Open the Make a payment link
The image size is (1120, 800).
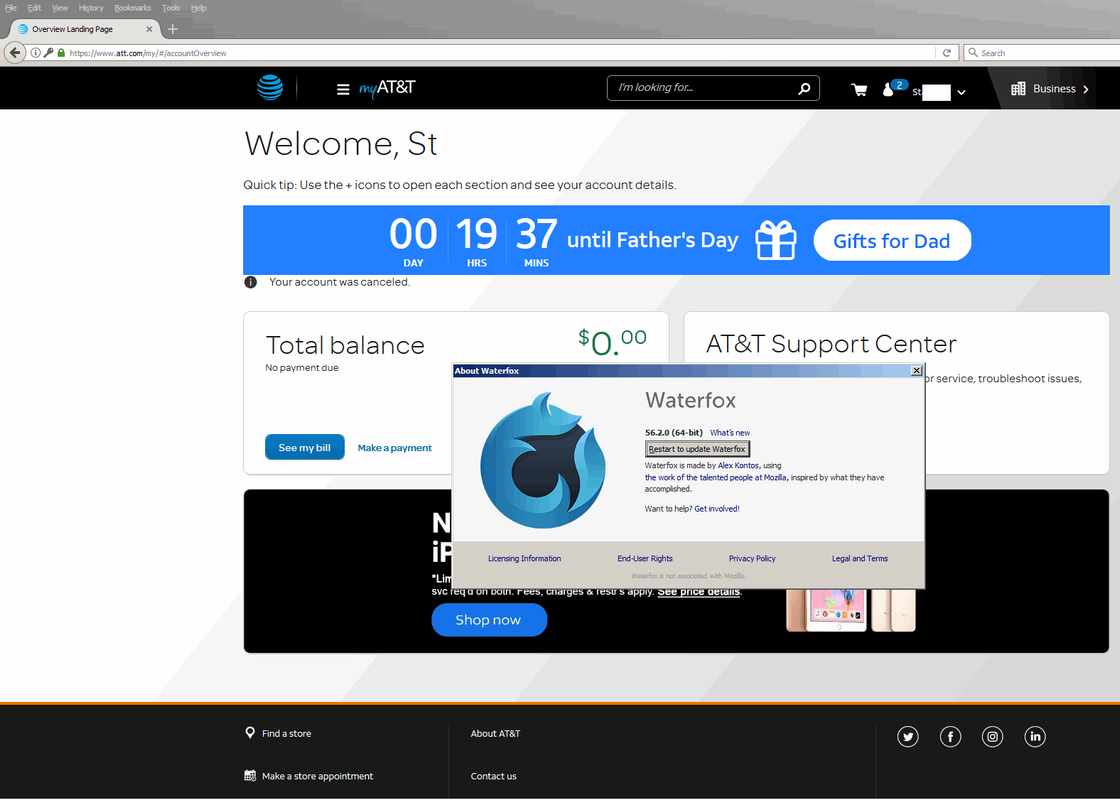pos(394,448)
